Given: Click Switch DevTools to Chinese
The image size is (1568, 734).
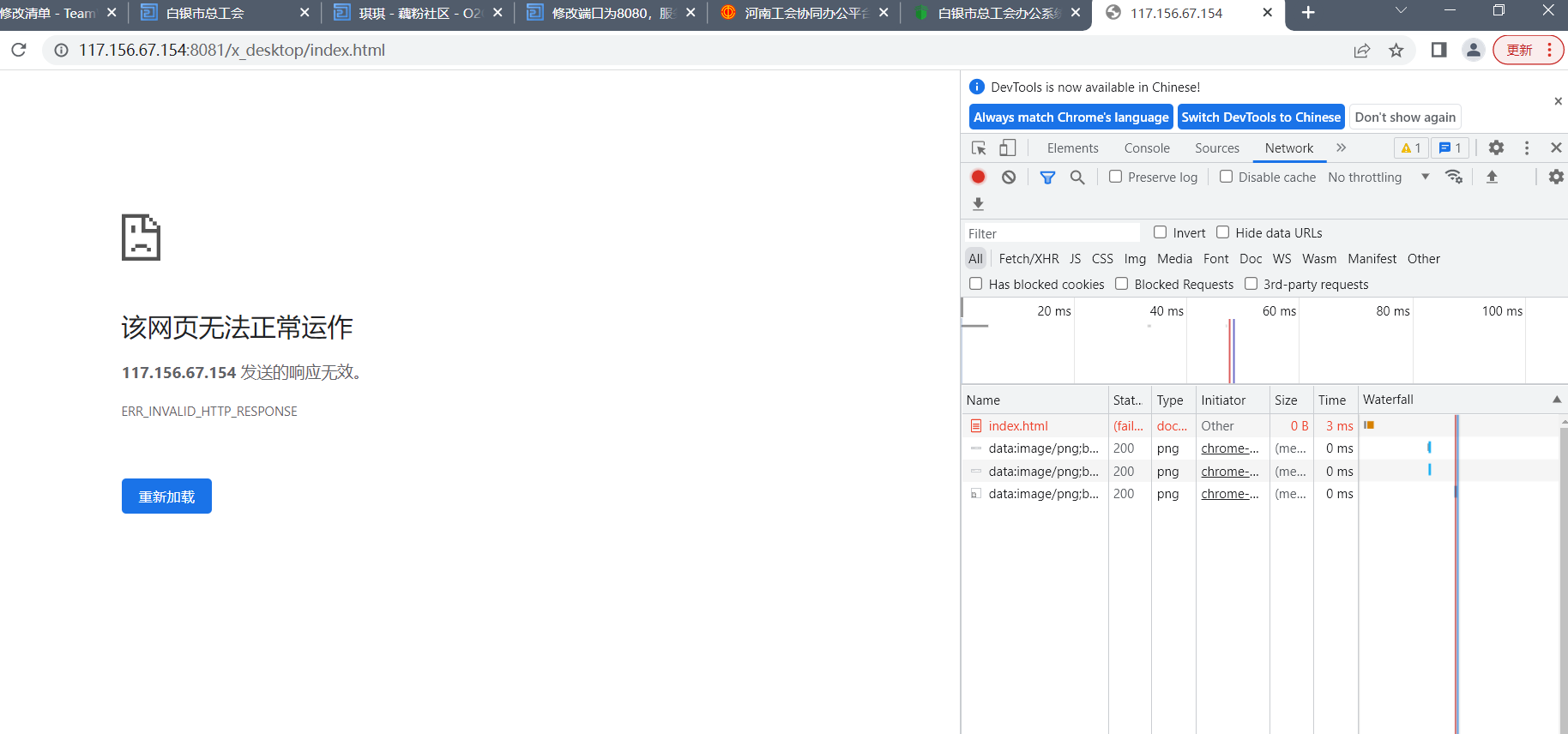Looking at the screenshot, I should [x=1261, y=117].
